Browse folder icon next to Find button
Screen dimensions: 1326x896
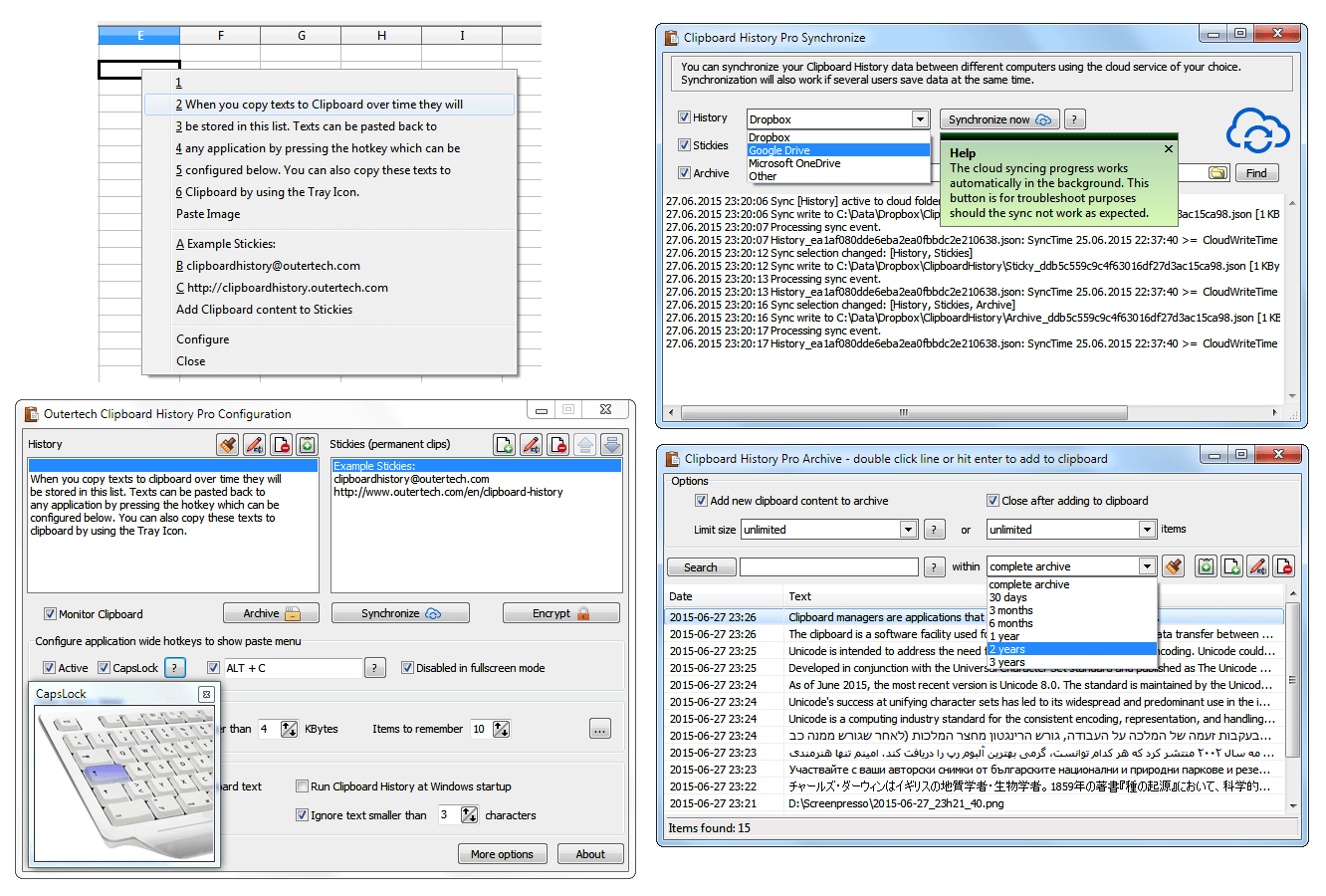coord(1218,173)
